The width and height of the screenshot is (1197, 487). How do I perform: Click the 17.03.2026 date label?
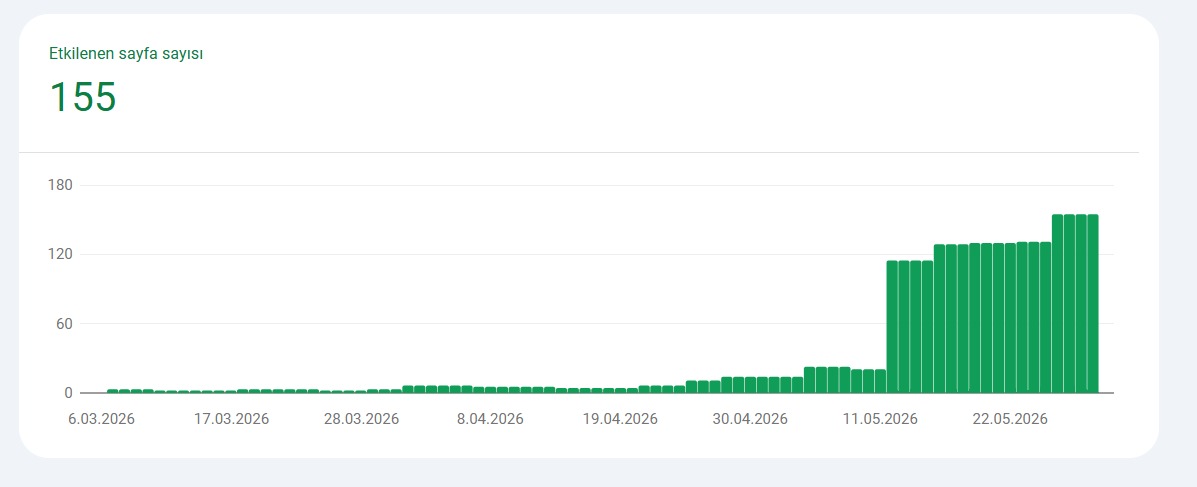231,420
